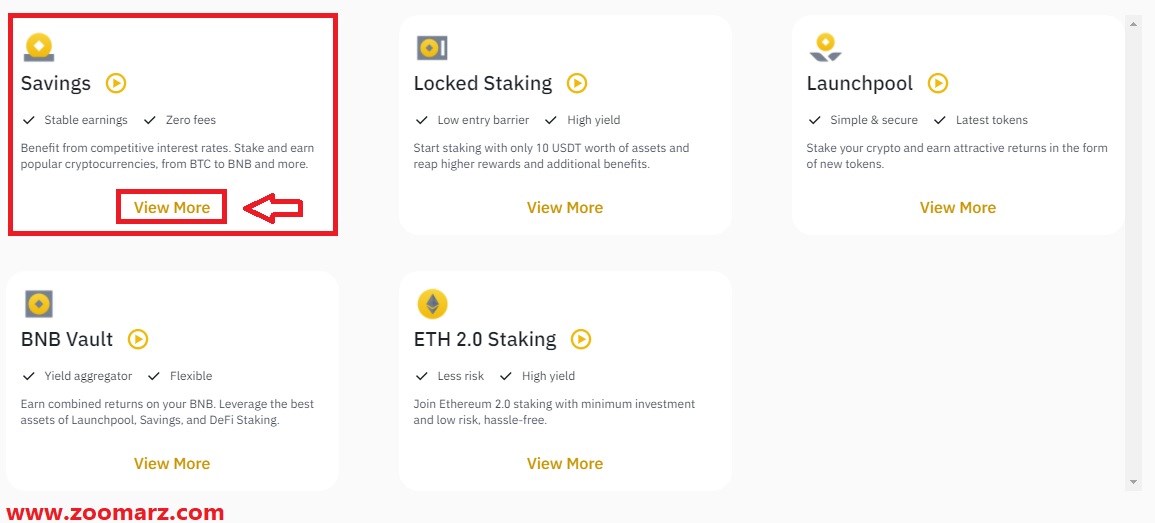Screen dimensions: 1155x523
Task: Click the Savings coin icon
Action: [x=39, y=47]
